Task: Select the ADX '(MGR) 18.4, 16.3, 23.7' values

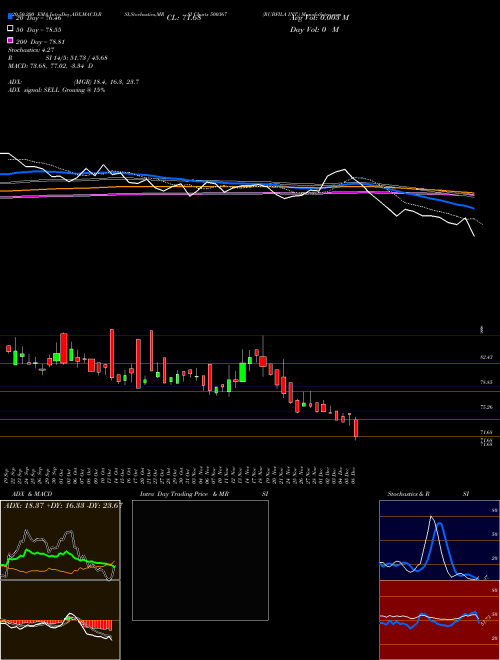Action: coord(106,82)
